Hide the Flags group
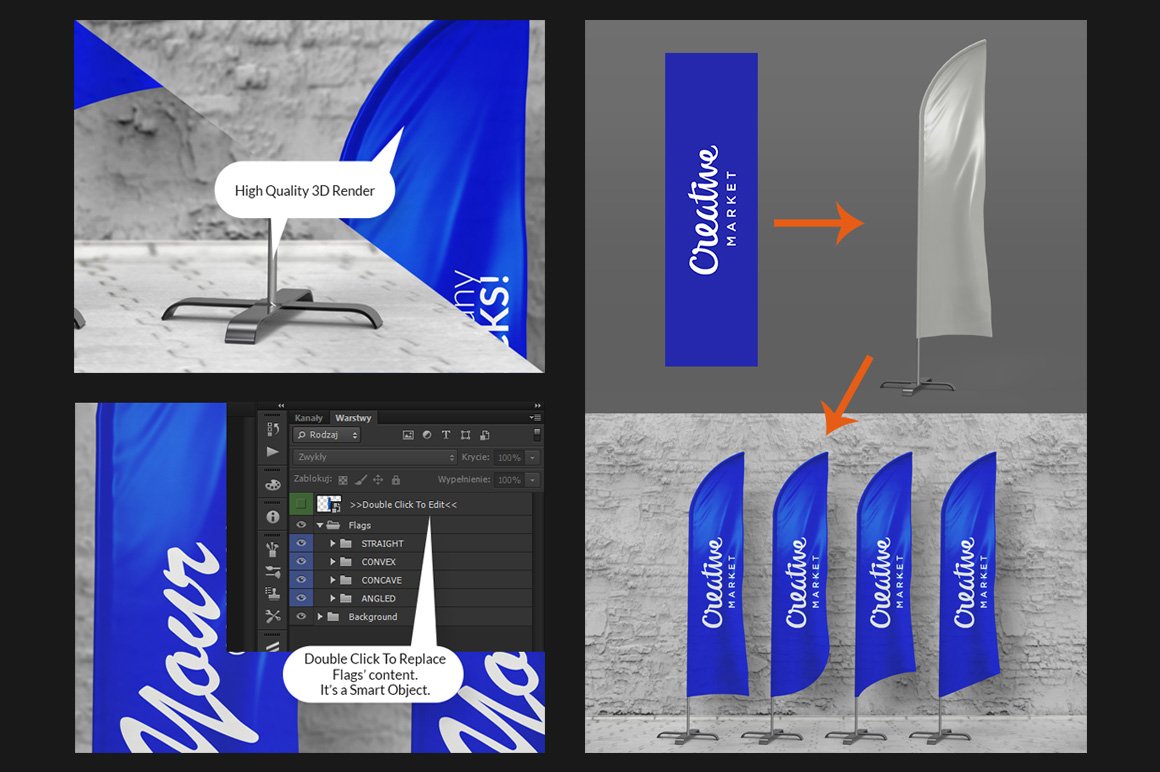This screenshot has width=1160, height=772. click(301, 525)
